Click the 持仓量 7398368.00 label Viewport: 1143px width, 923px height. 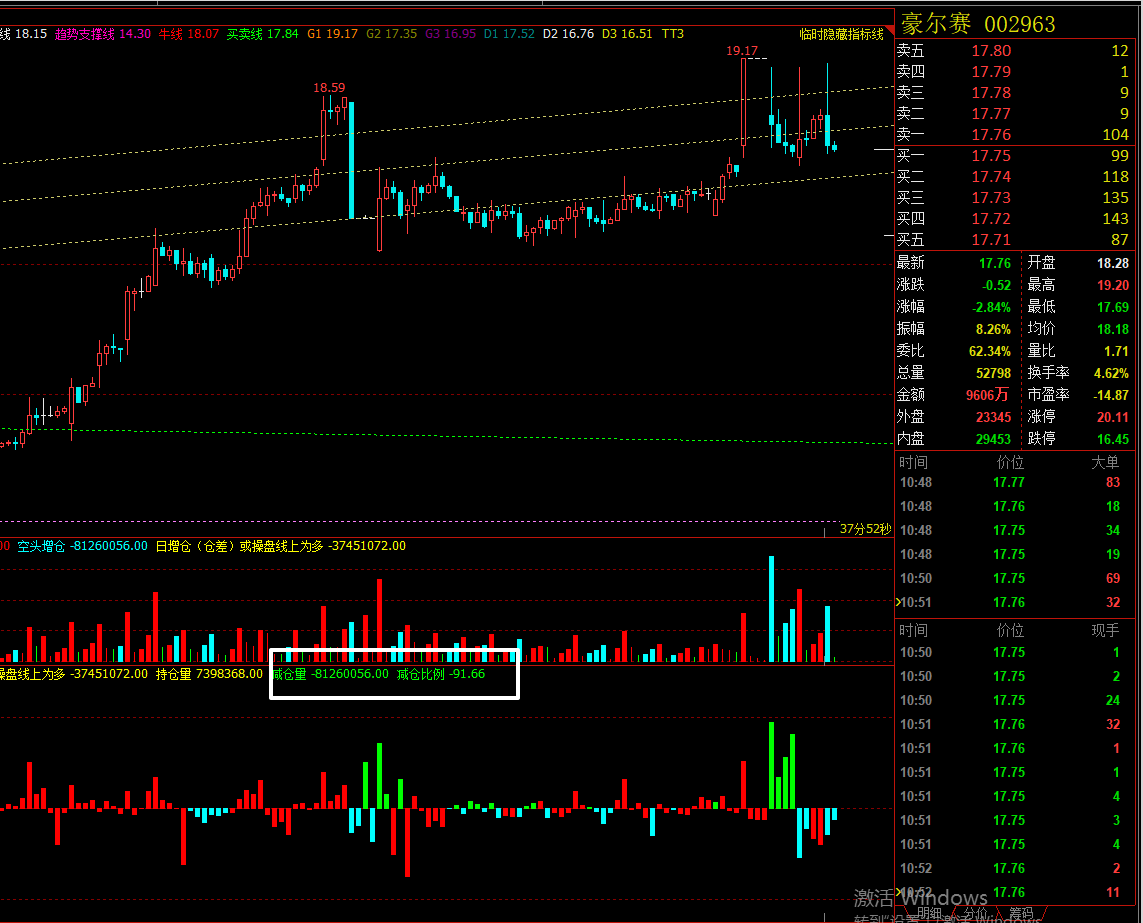[x=209, y=674]
